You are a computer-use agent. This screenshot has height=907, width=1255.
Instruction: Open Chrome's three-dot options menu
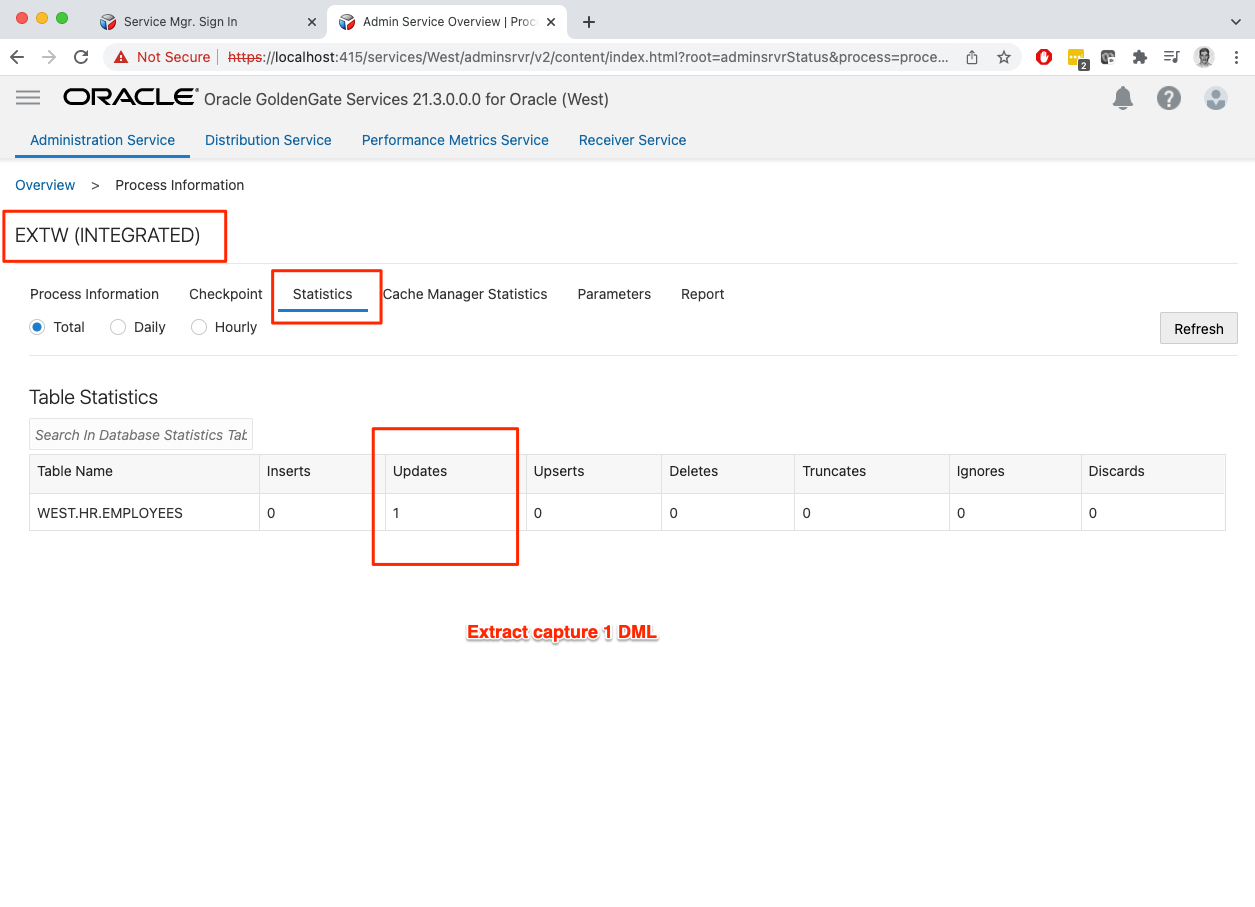point(1236,57)
